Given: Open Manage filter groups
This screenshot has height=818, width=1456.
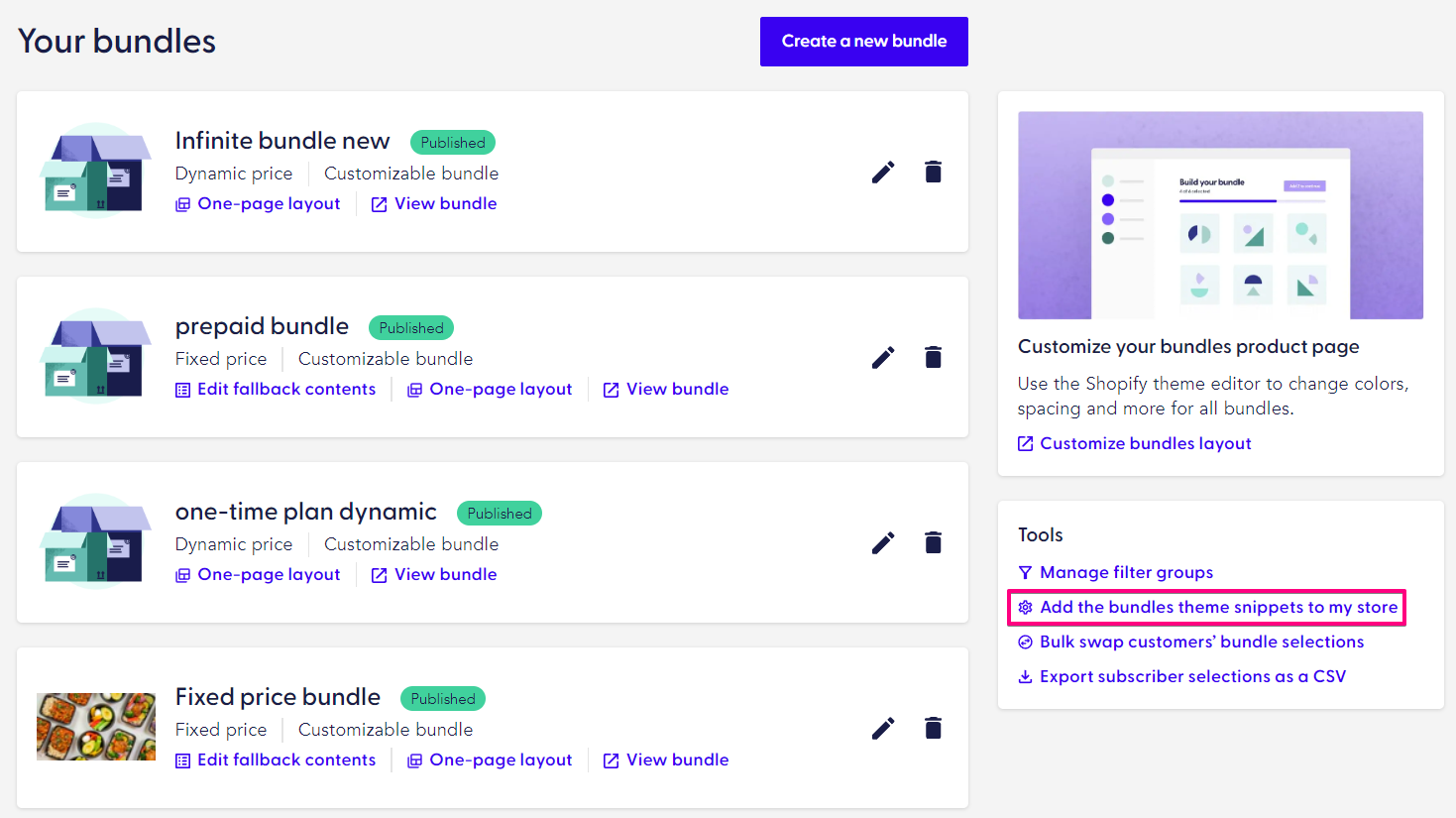Looking at the screenshot, I should coord(1125,572).
